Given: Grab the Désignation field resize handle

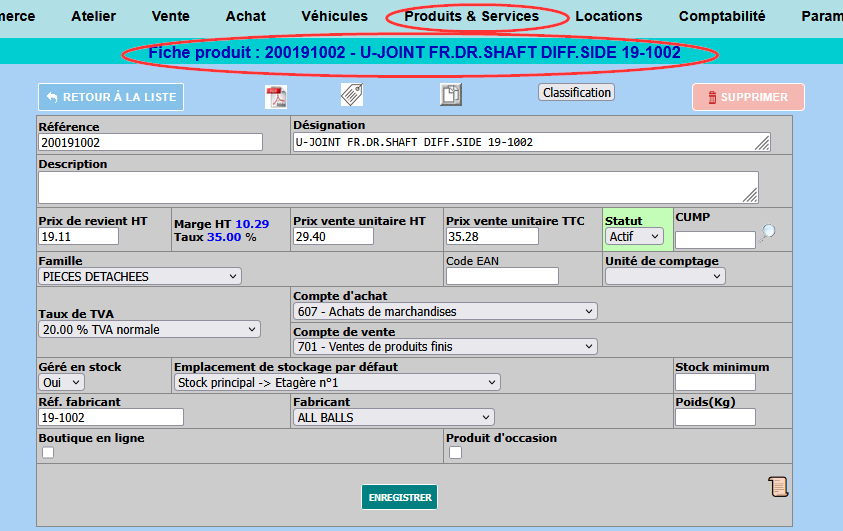Looking at the screenshot, I should 762,143.
